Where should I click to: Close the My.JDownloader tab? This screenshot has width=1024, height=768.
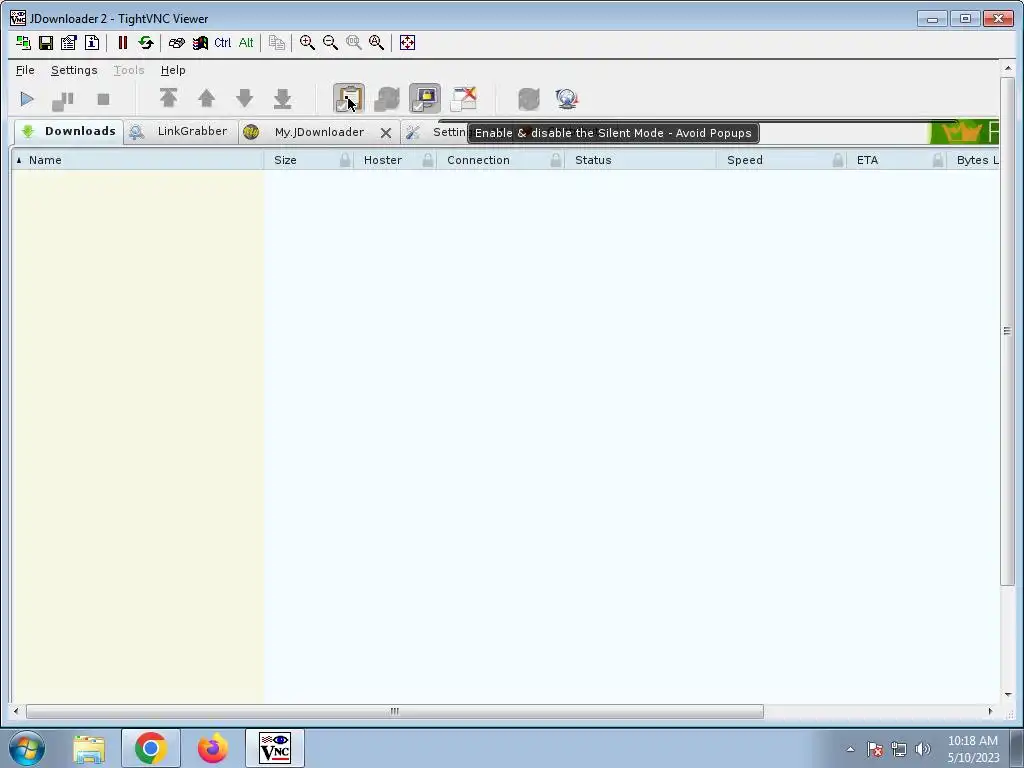click(386, 133)
